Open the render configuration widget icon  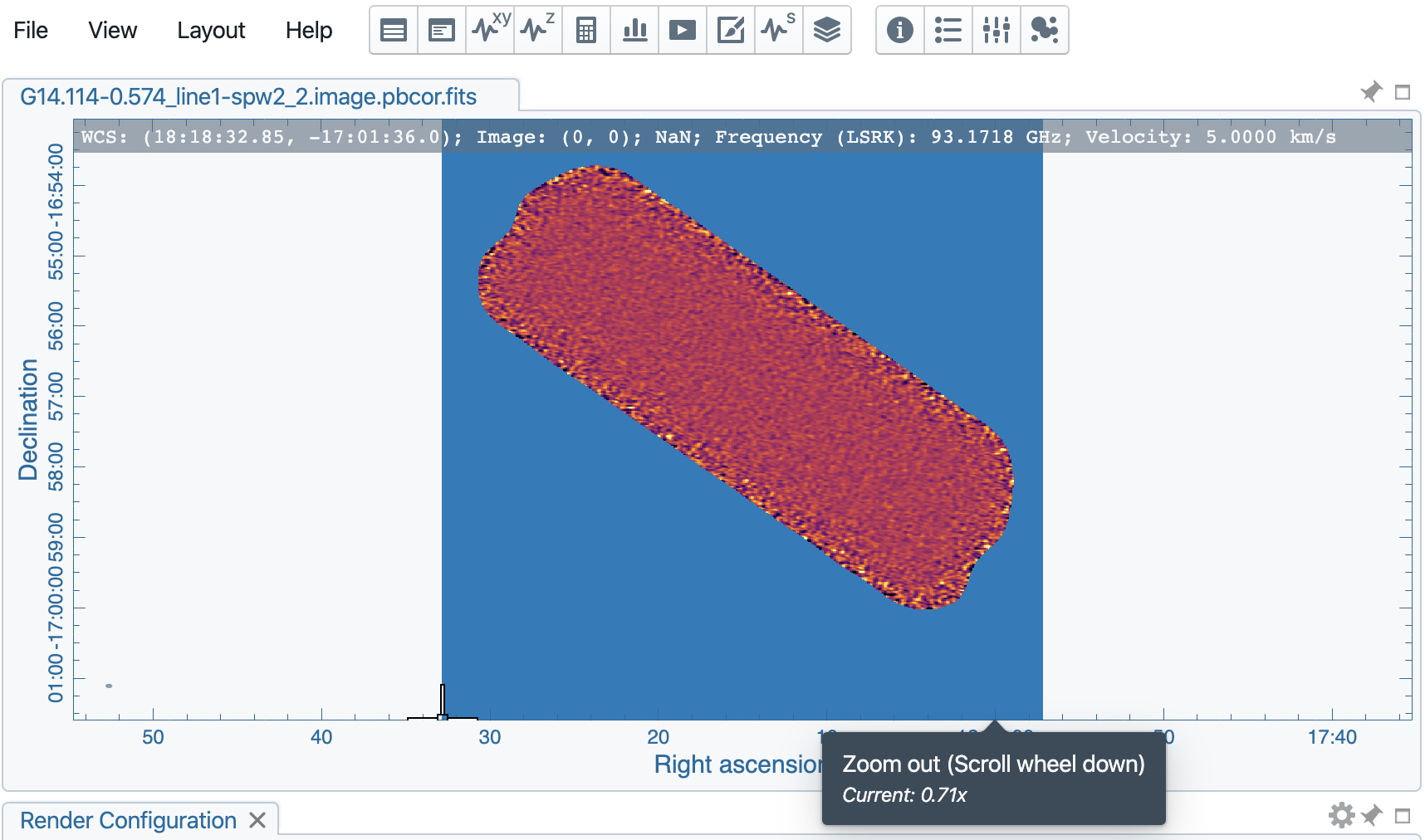731,31
